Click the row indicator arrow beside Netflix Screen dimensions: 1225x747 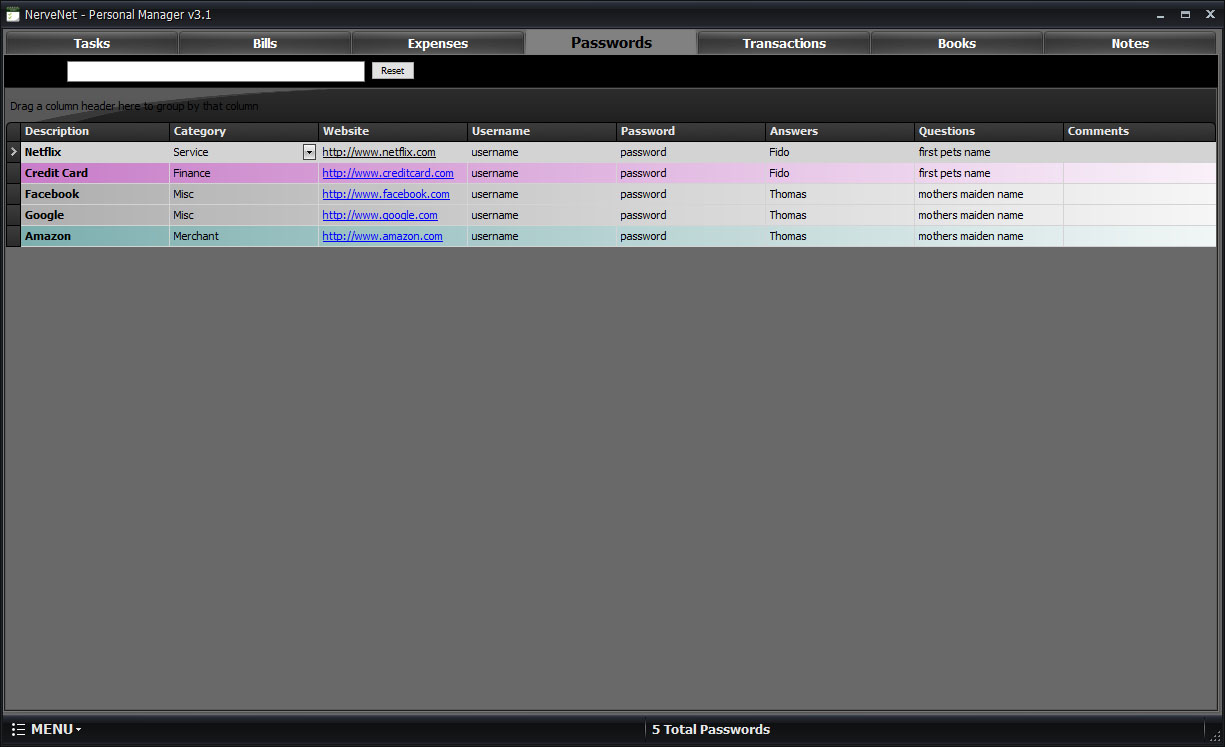click(13, 152)
